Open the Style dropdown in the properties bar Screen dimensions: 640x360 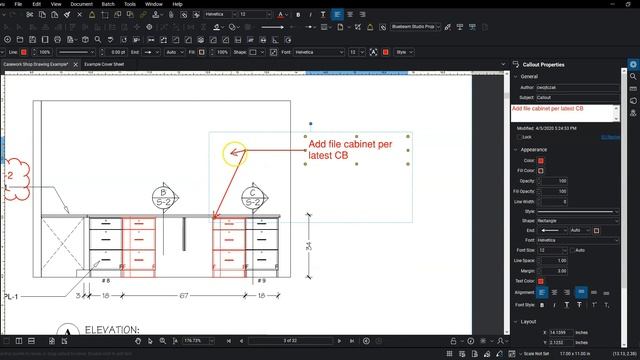[404, 52]
